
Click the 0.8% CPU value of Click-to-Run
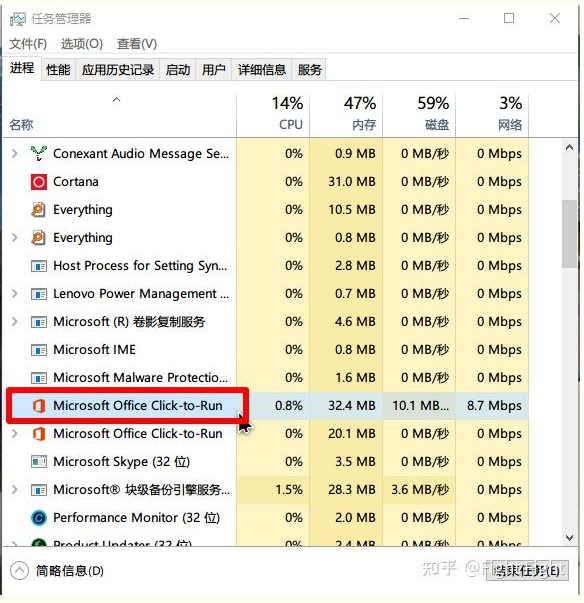point(289,406)
